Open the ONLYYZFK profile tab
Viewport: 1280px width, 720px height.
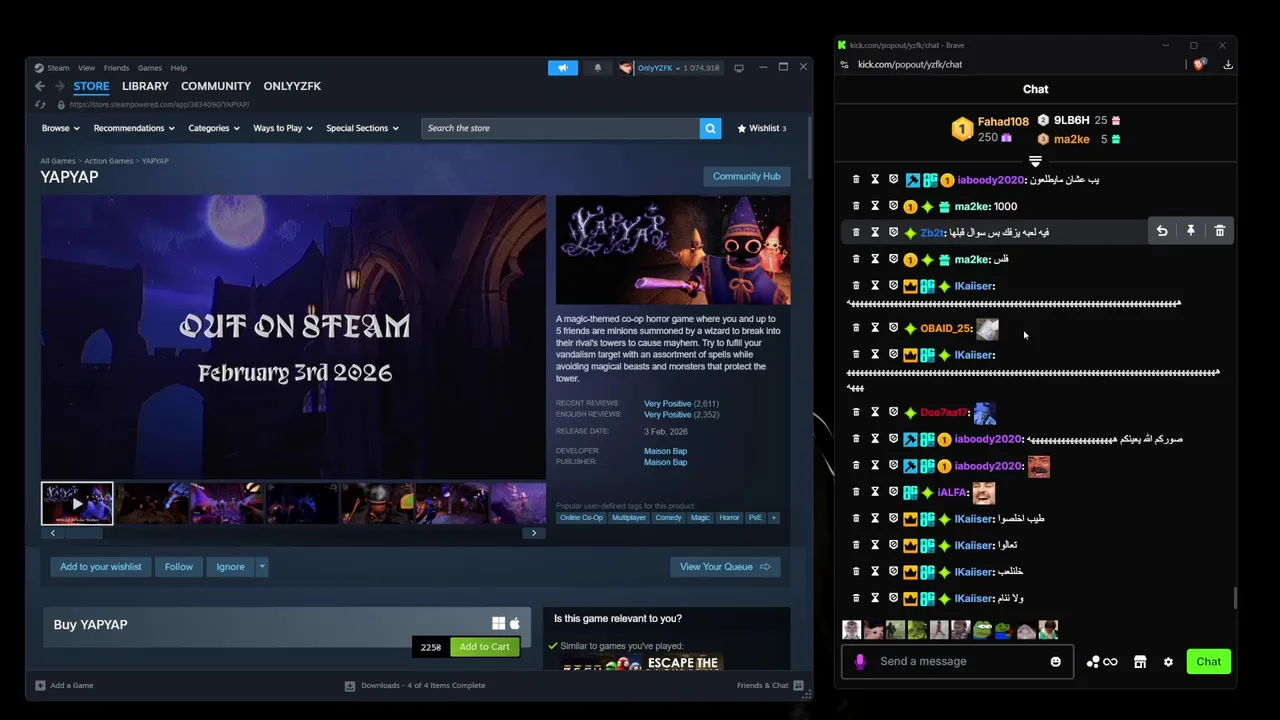pyautogui.click(x=292, y=86)
